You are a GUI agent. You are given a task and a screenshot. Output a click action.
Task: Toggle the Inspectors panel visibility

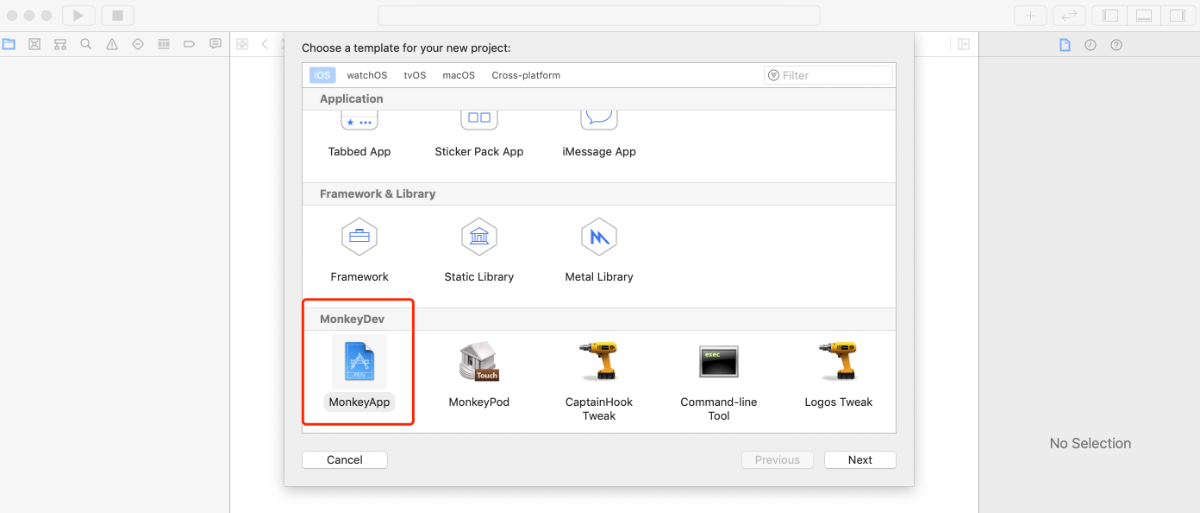1177,16
